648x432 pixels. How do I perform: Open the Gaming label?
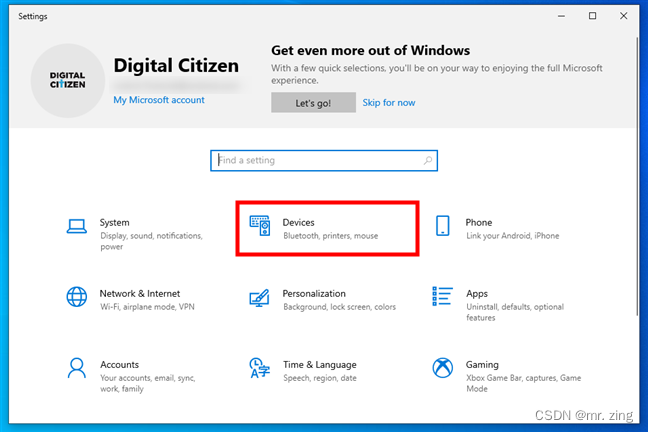point(482,365)
